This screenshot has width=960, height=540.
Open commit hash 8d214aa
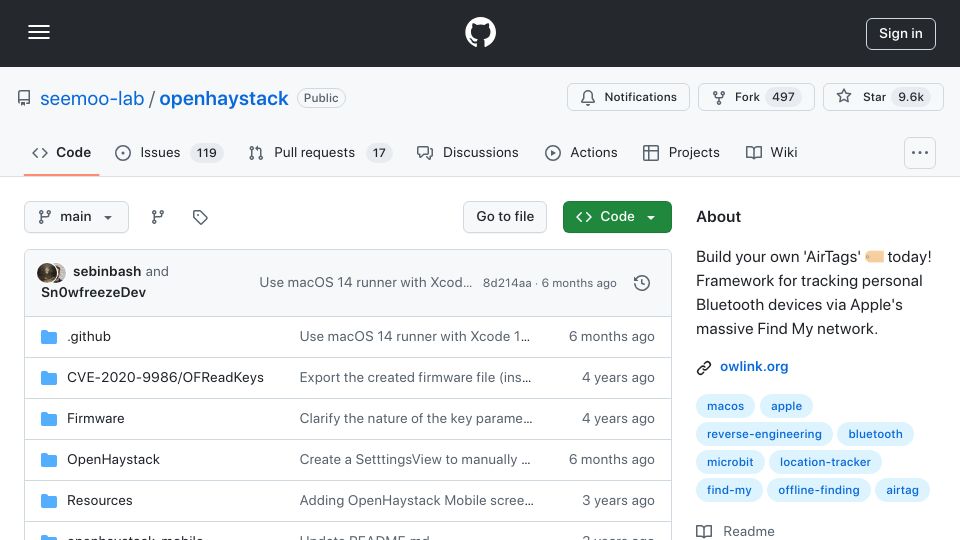point(507,283)
